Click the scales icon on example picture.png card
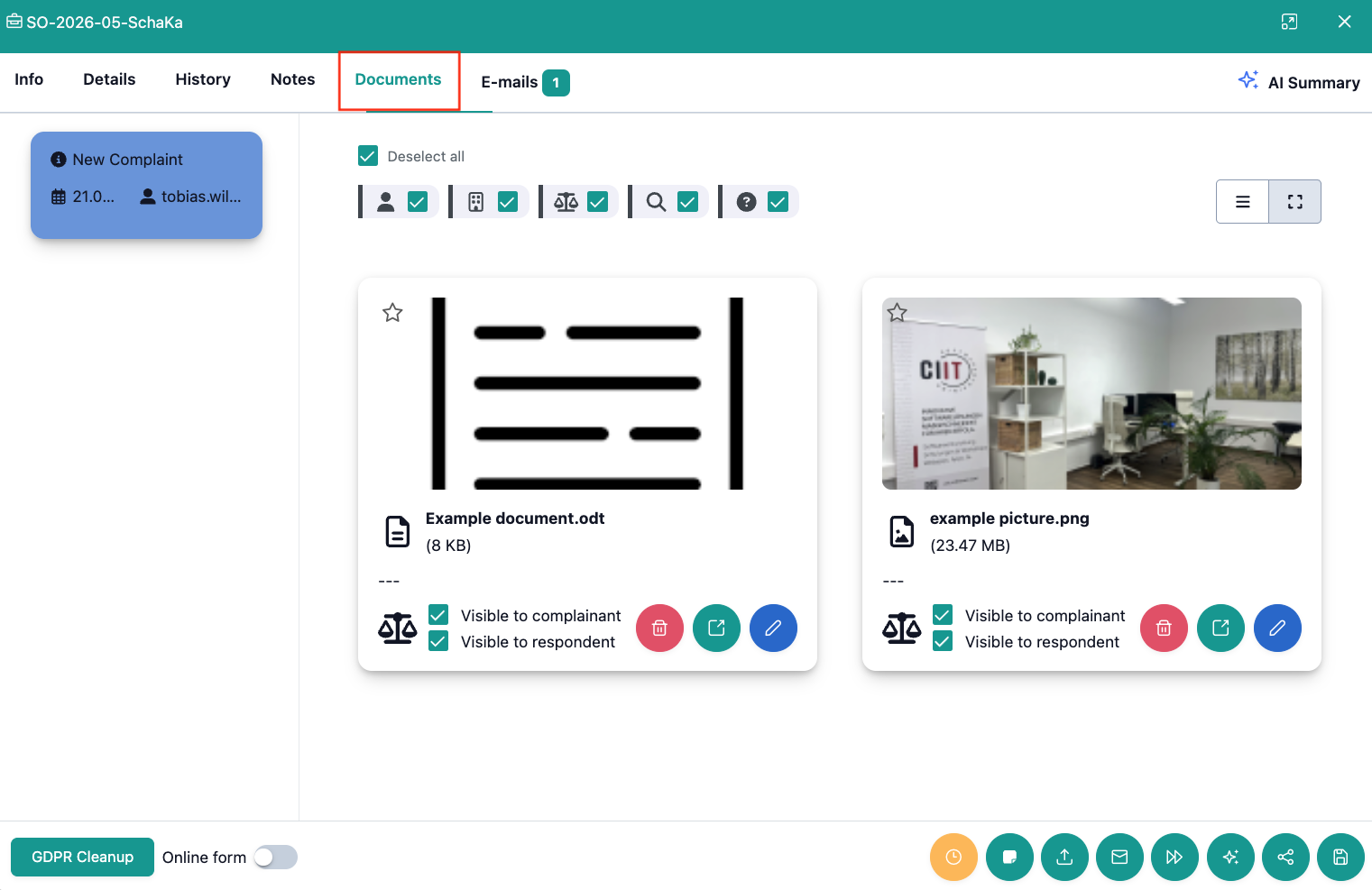The image size is (1372, 890). click(902, 629)
